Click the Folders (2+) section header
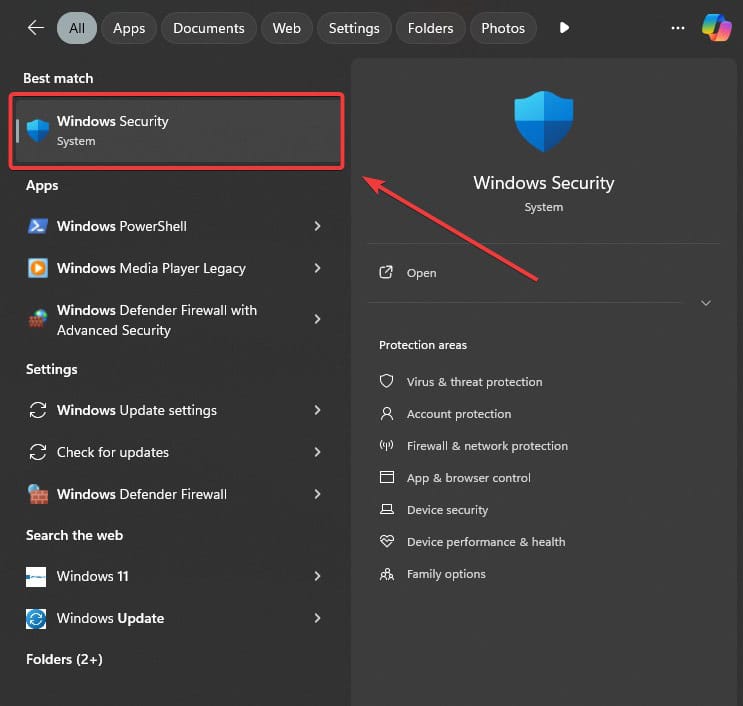Screen dimensions: 743x706 [x=64, y=660]
